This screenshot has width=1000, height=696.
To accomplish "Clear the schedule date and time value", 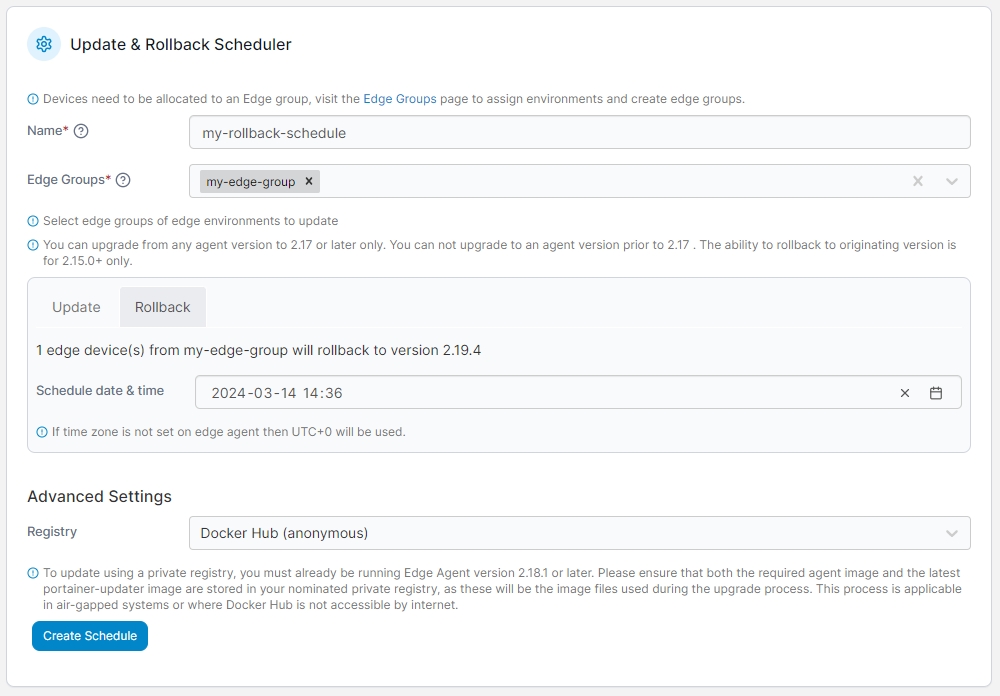I will pyautogui.click(x=904, y=393).
